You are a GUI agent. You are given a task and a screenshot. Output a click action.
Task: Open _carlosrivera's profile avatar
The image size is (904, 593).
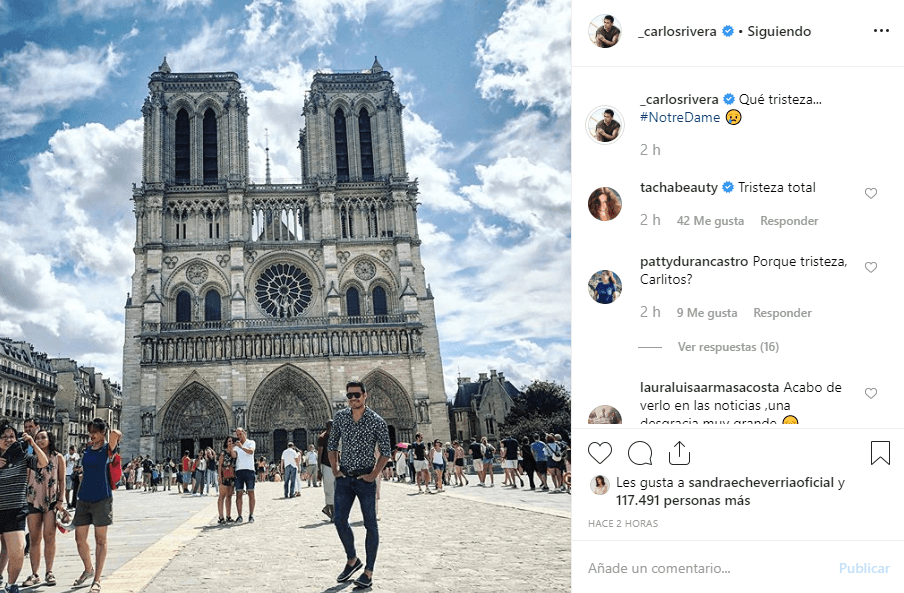pos(604,31)
